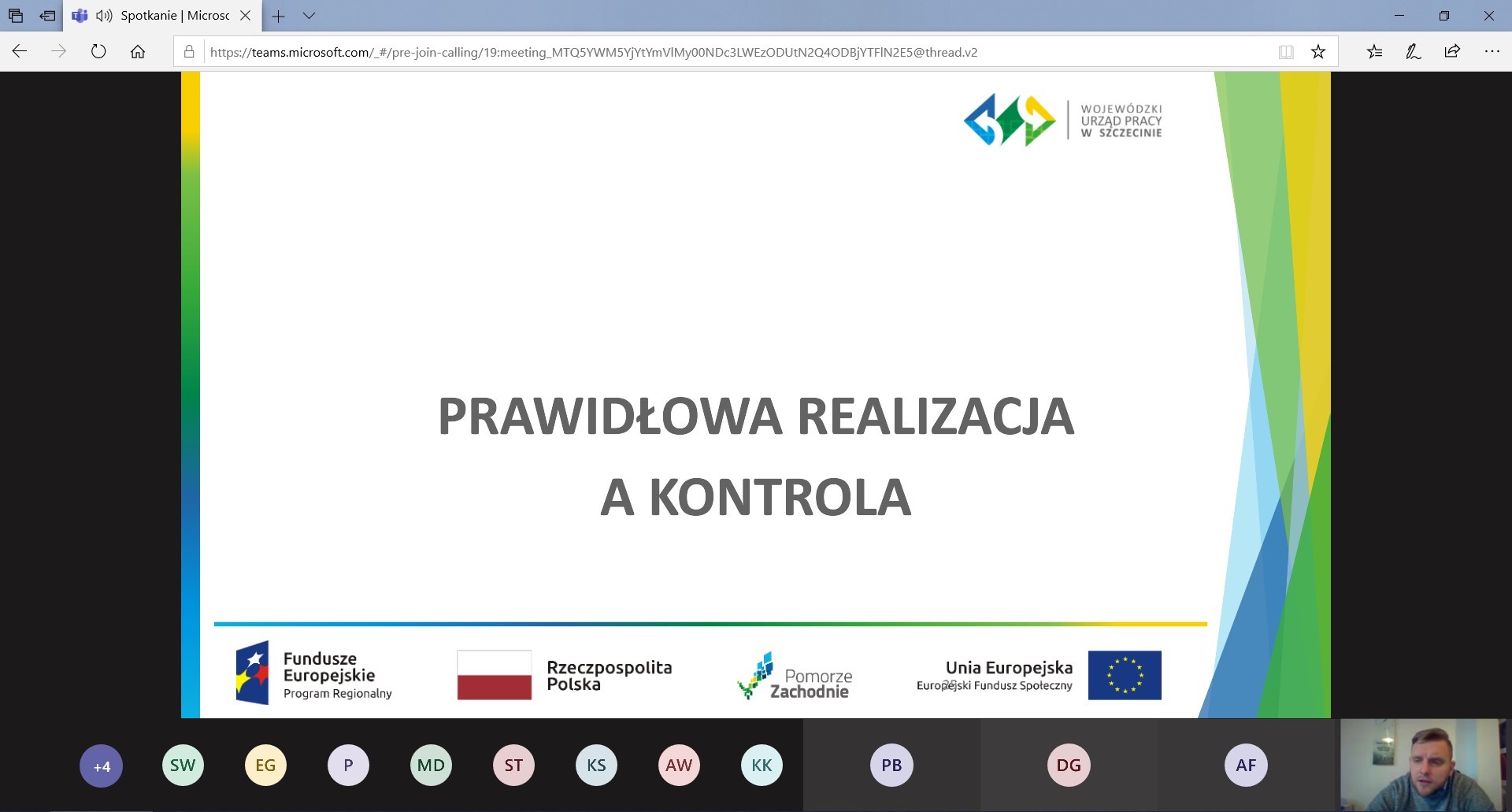Click the Fundusze Europejskie logo on slide
Image resolution: width=1512 pixels, height=812 pixels.
point(313,673)
